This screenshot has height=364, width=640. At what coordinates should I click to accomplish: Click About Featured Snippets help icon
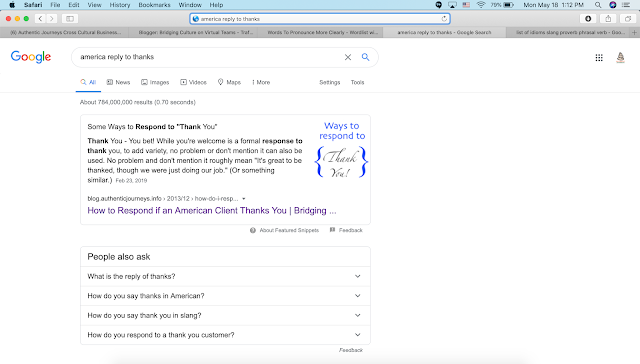click(253, 231)
